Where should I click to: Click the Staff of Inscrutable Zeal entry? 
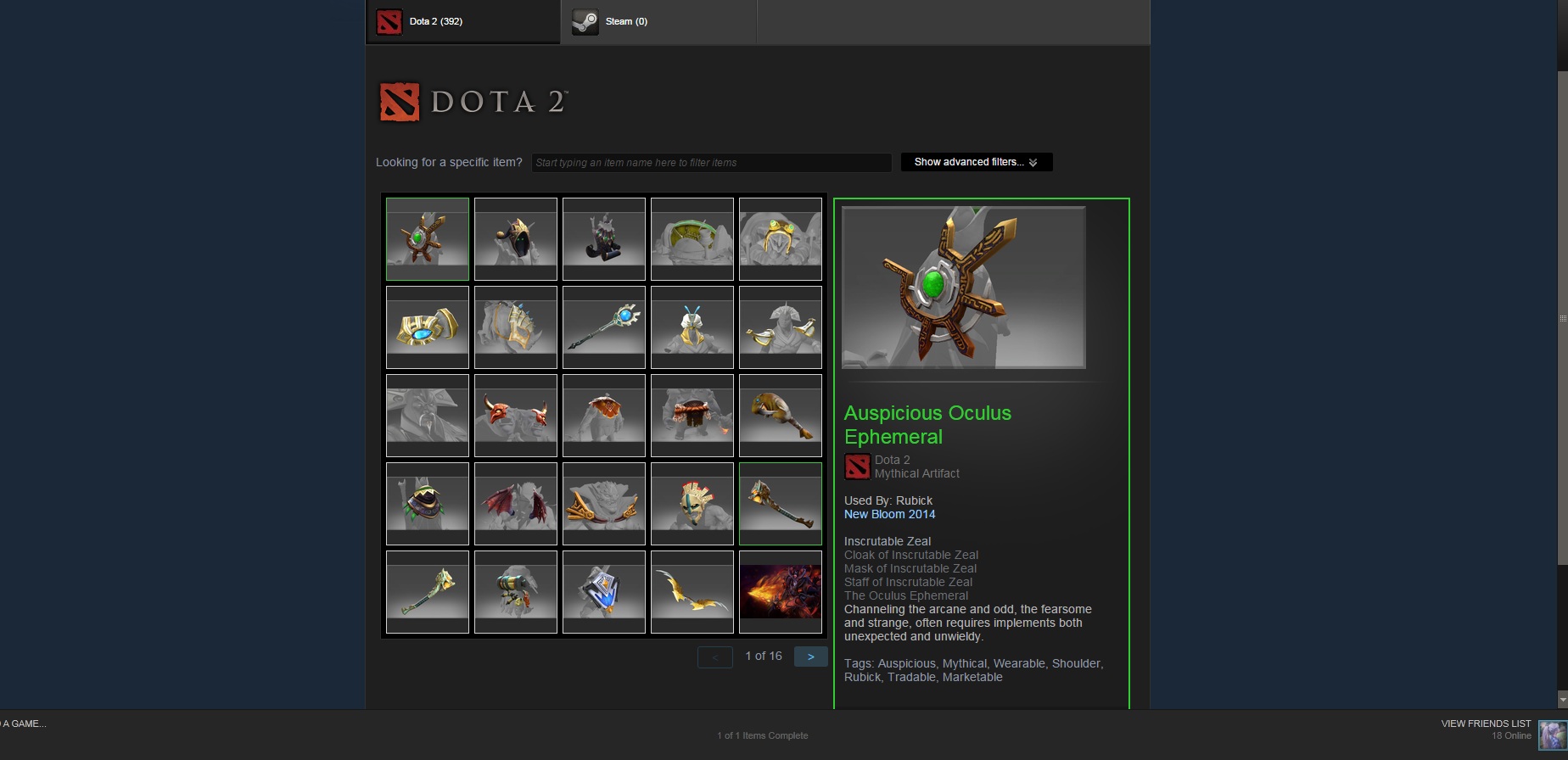click(909, 582)
